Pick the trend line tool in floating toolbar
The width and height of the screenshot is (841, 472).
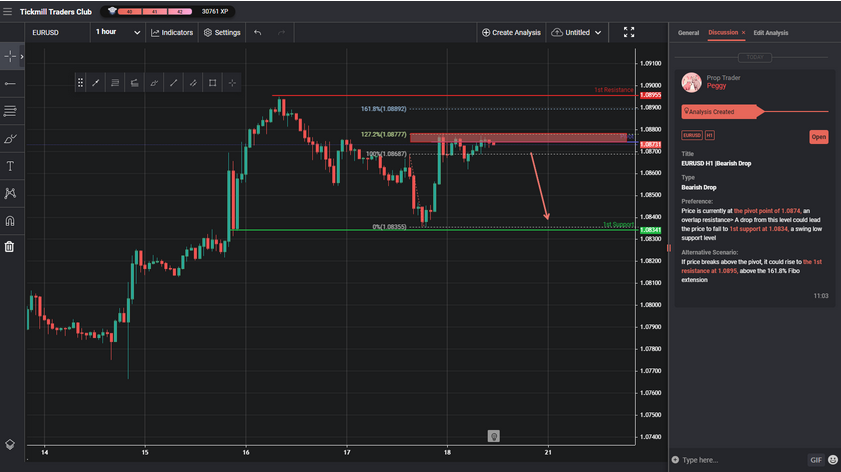click(173, 83)
